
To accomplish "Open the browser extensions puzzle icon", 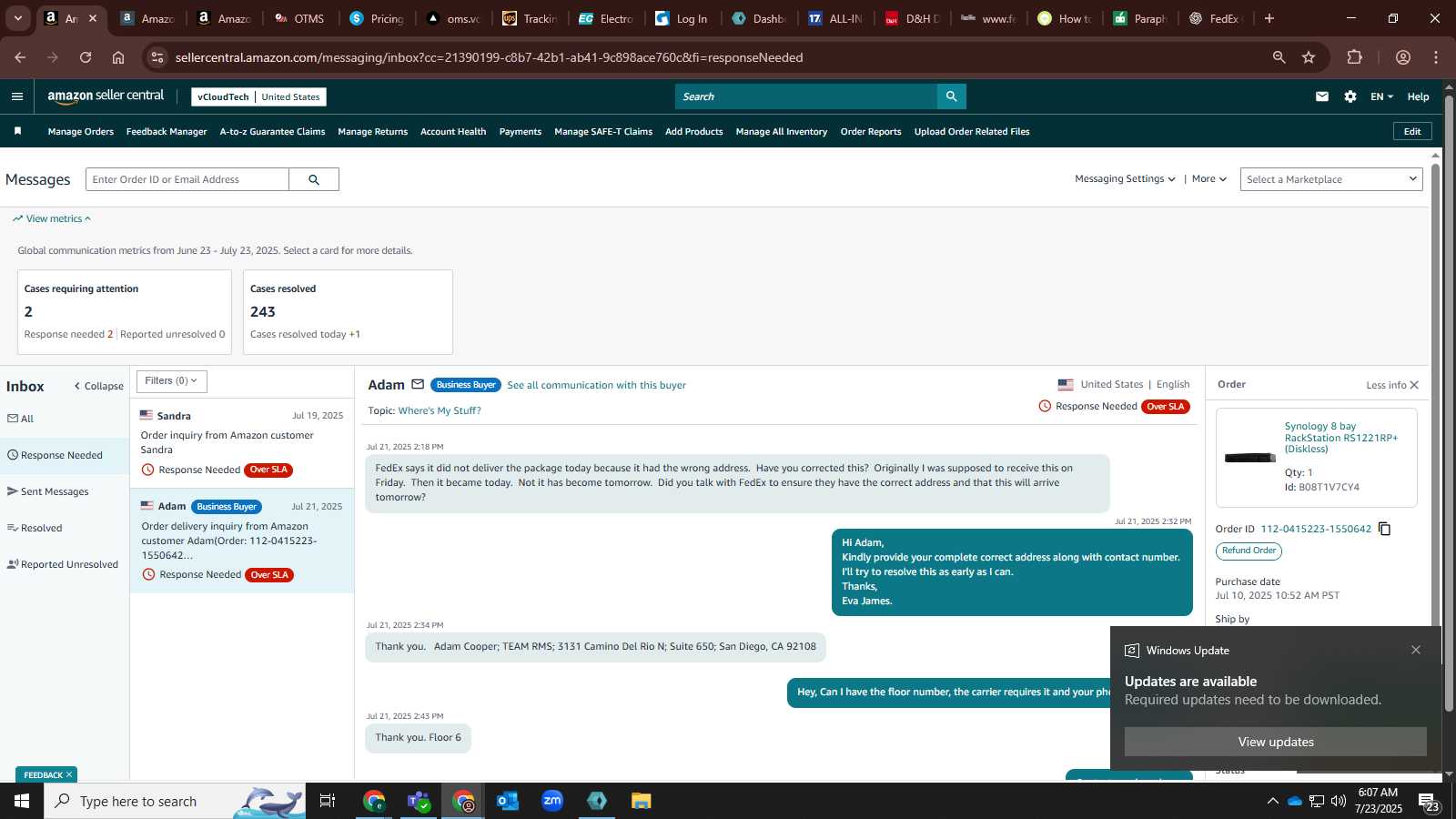I will tap(1355, 57).
